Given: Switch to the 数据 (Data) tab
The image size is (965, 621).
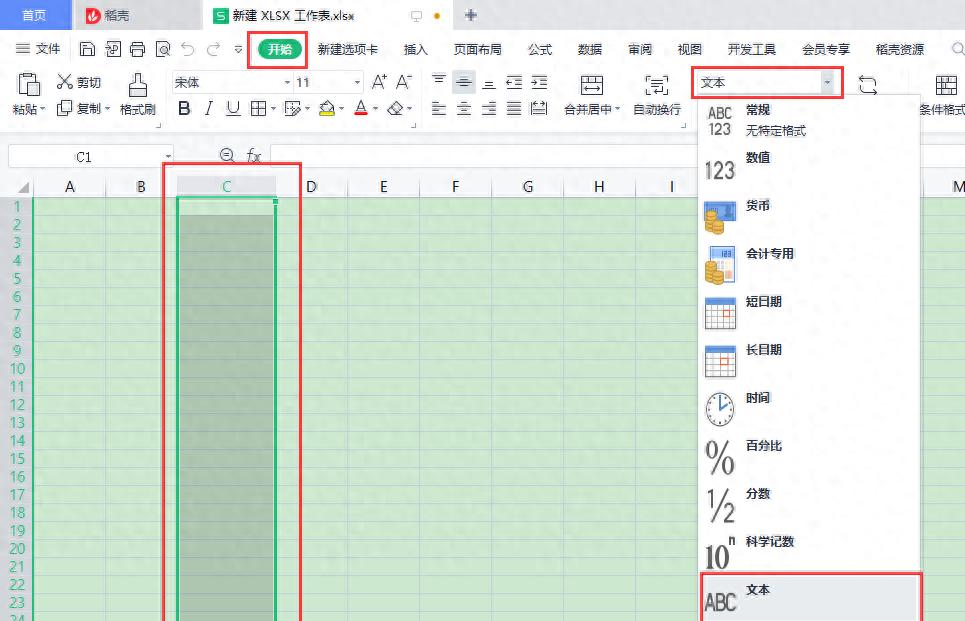Looking at the screenshot, I should (x=590, y=49).
